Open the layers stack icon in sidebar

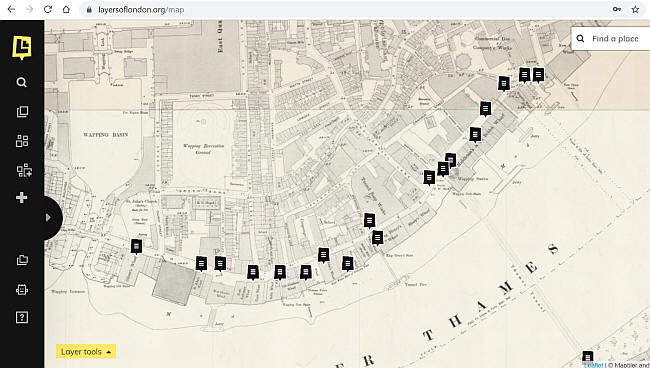(x=22, y=112)
